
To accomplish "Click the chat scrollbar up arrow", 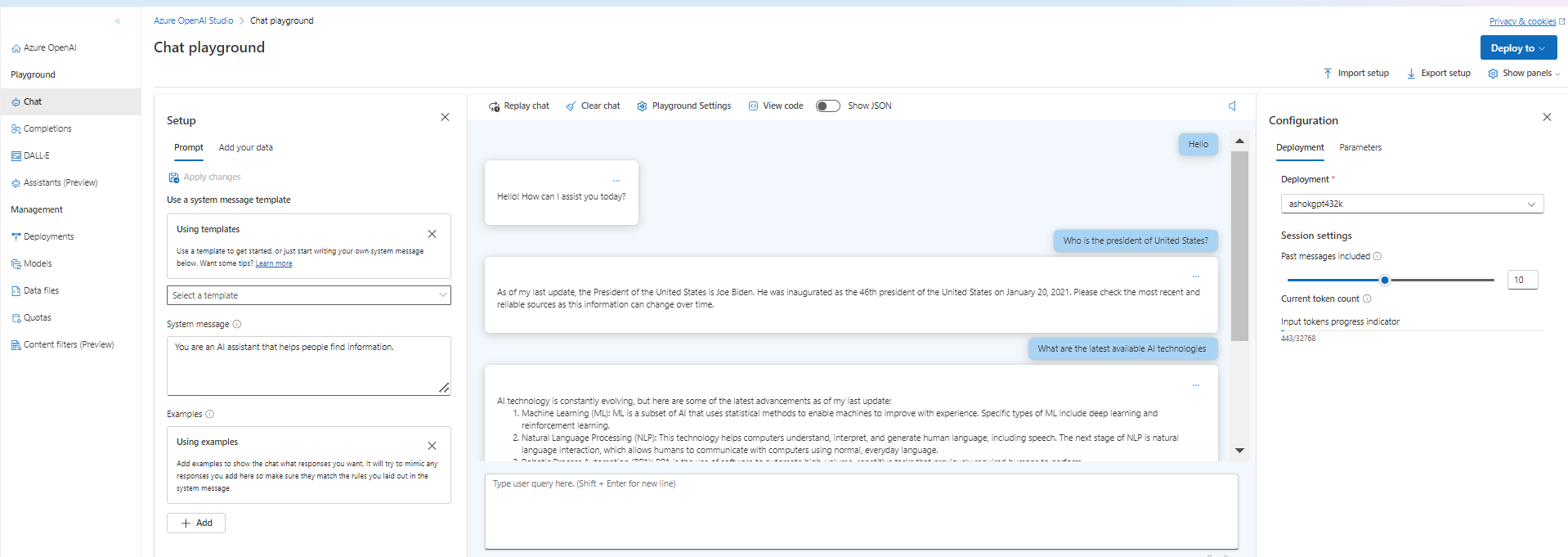I will click(1239, 141).
